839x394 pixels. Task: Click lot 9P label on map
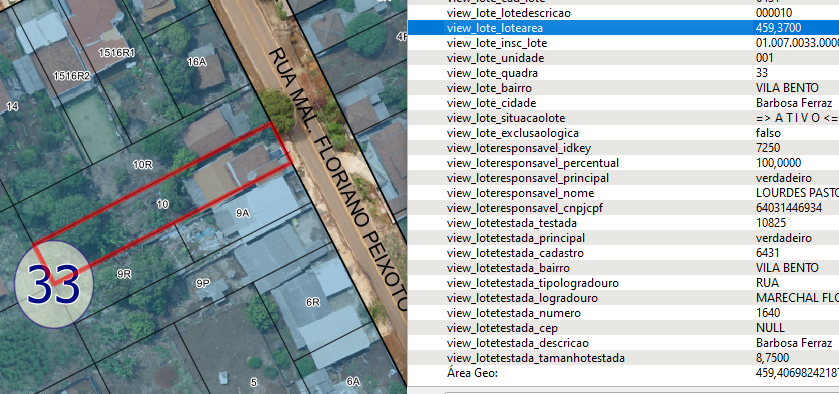tap(203, 283)
